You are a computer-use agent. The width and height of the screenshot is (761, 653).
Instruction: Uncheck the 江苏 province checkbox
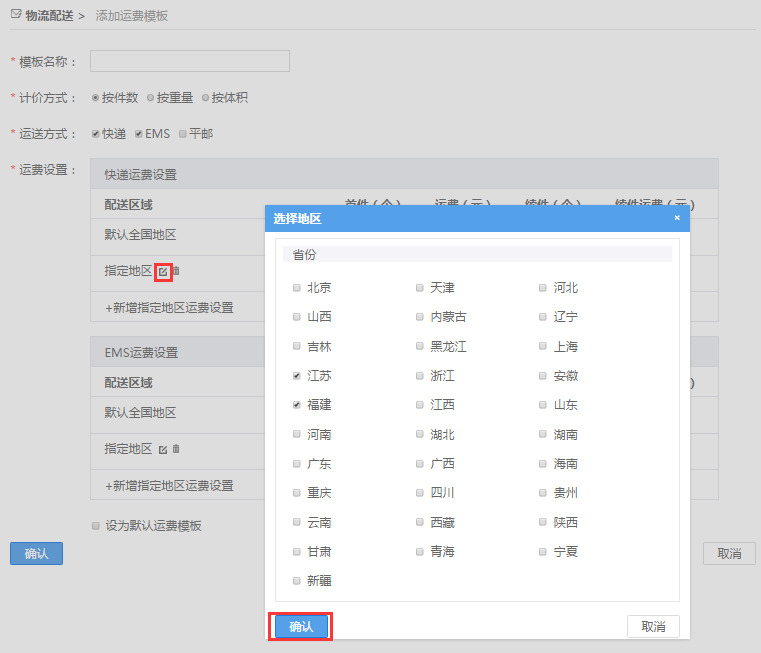pos(296,376)
